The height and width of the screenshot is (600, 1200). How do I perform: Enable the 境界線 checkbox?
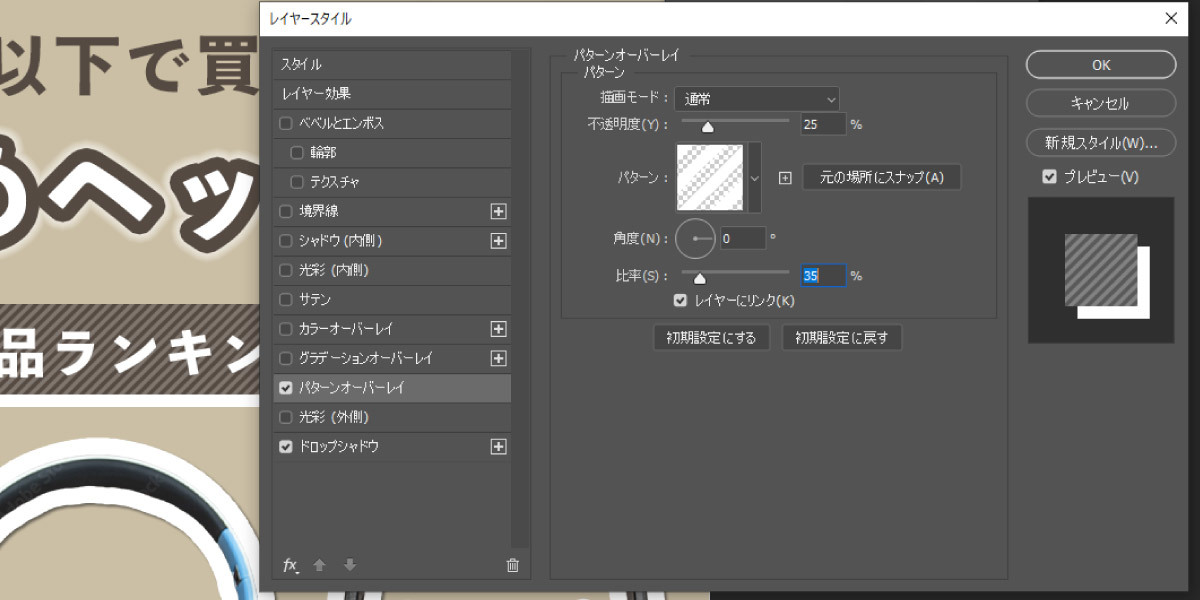point(286,212)
